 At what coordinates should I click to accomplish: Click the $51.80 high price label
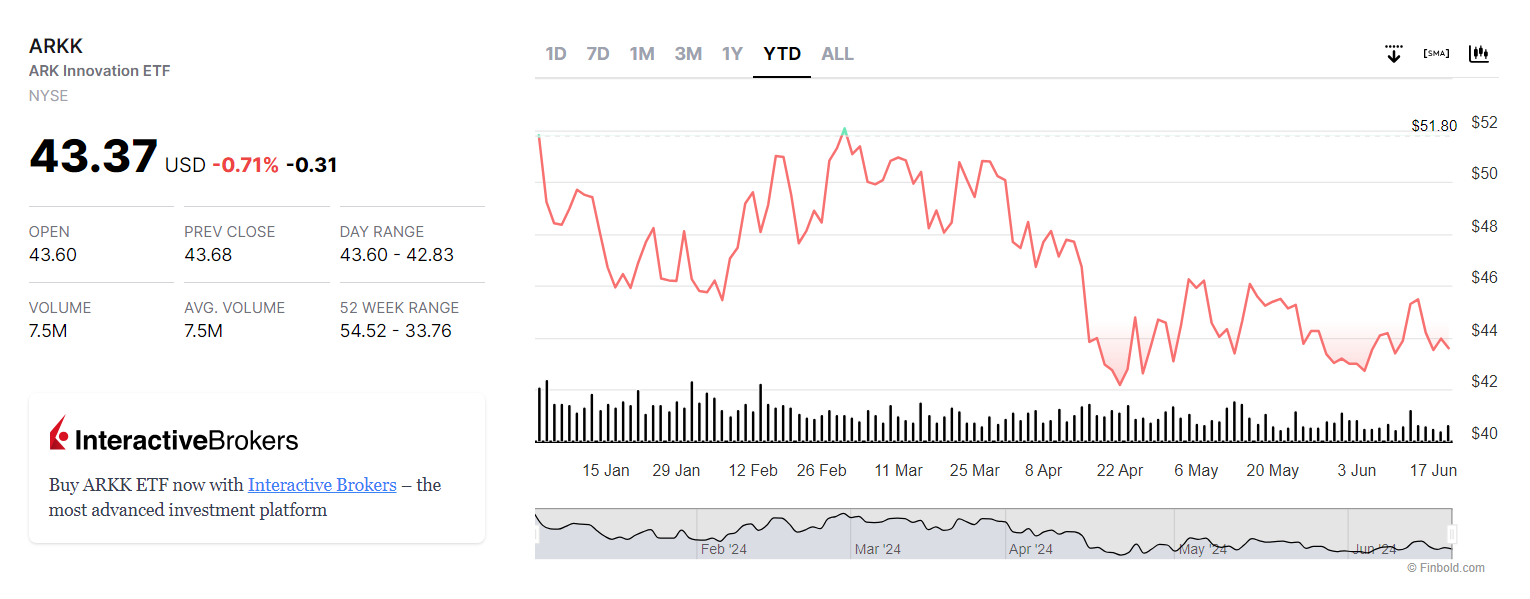point(1434,126)
